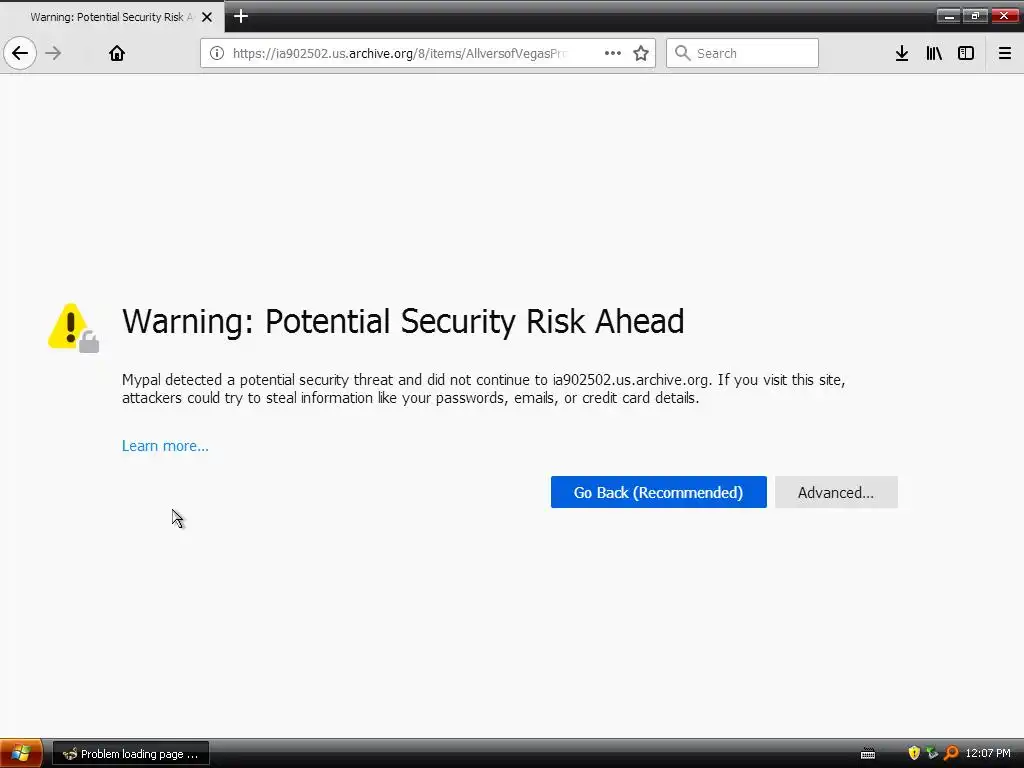This screenshot has width=1024, height=768.
Task: Expand the Advanced... options
Action: [x=836, y=492]
